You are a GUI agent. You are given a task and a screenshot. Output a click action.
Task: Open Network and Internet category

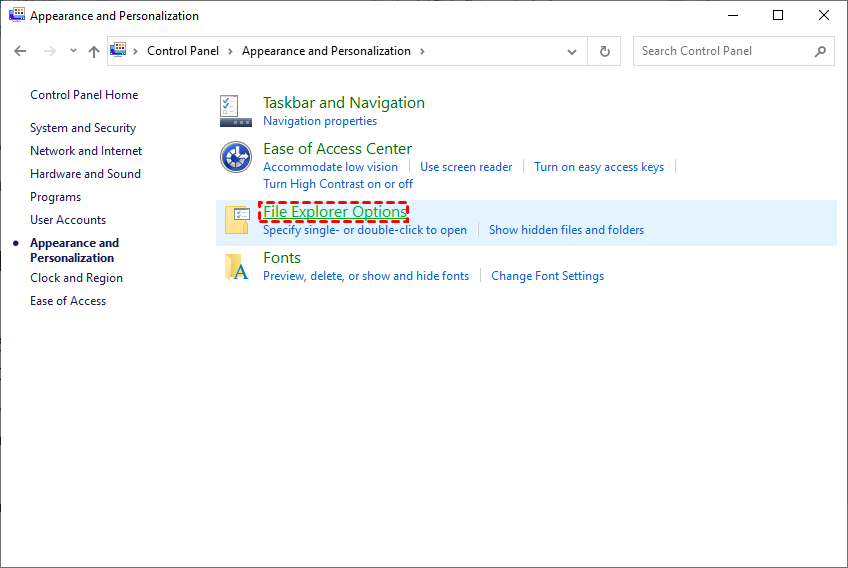[86, 151]
